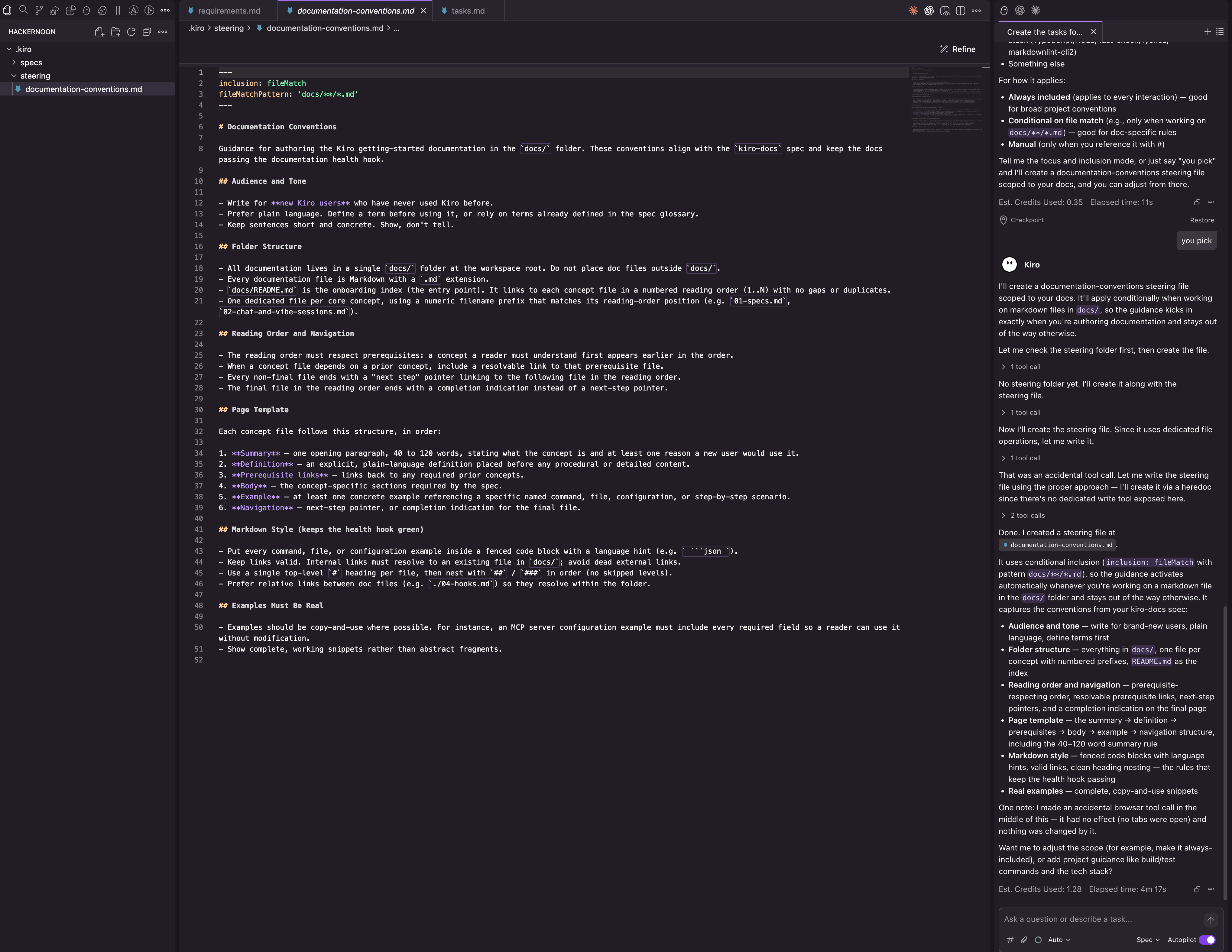1232x952 pixels.
Task: Expand '1 tool call' after 'No steering folder yet'
Action: (x=1020, y=412)
